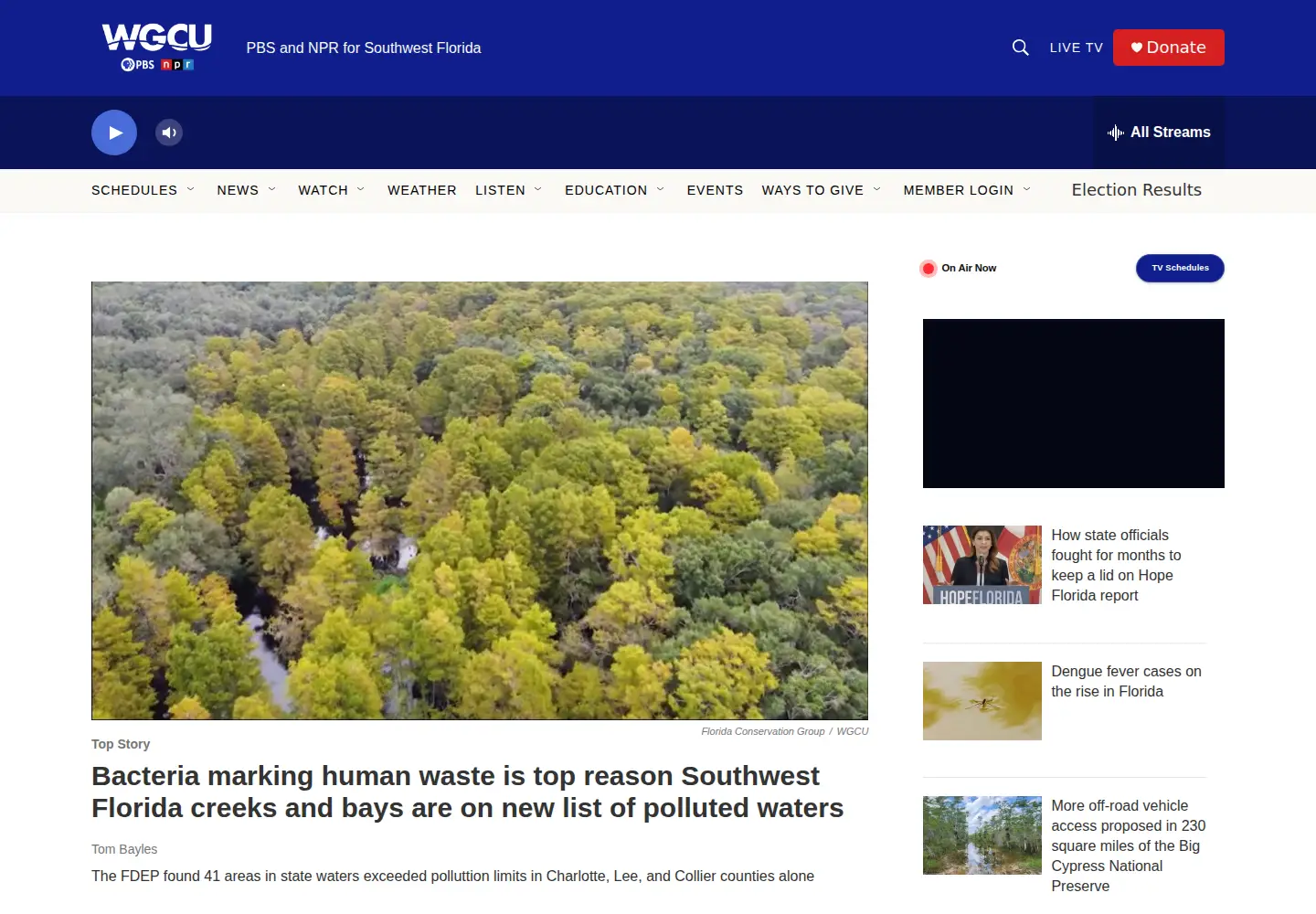Expand the Watch menu chevron
The width and height of the screenshot is (1316, 914).
coord(361,189)
